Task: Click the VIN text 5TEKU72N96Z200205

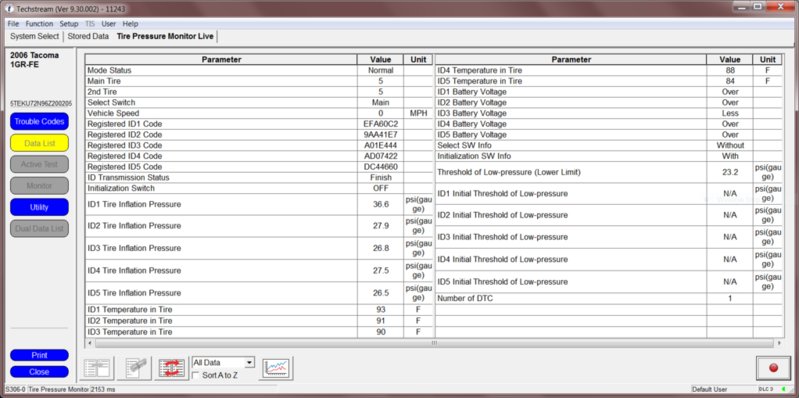Action: click(41, 103)
